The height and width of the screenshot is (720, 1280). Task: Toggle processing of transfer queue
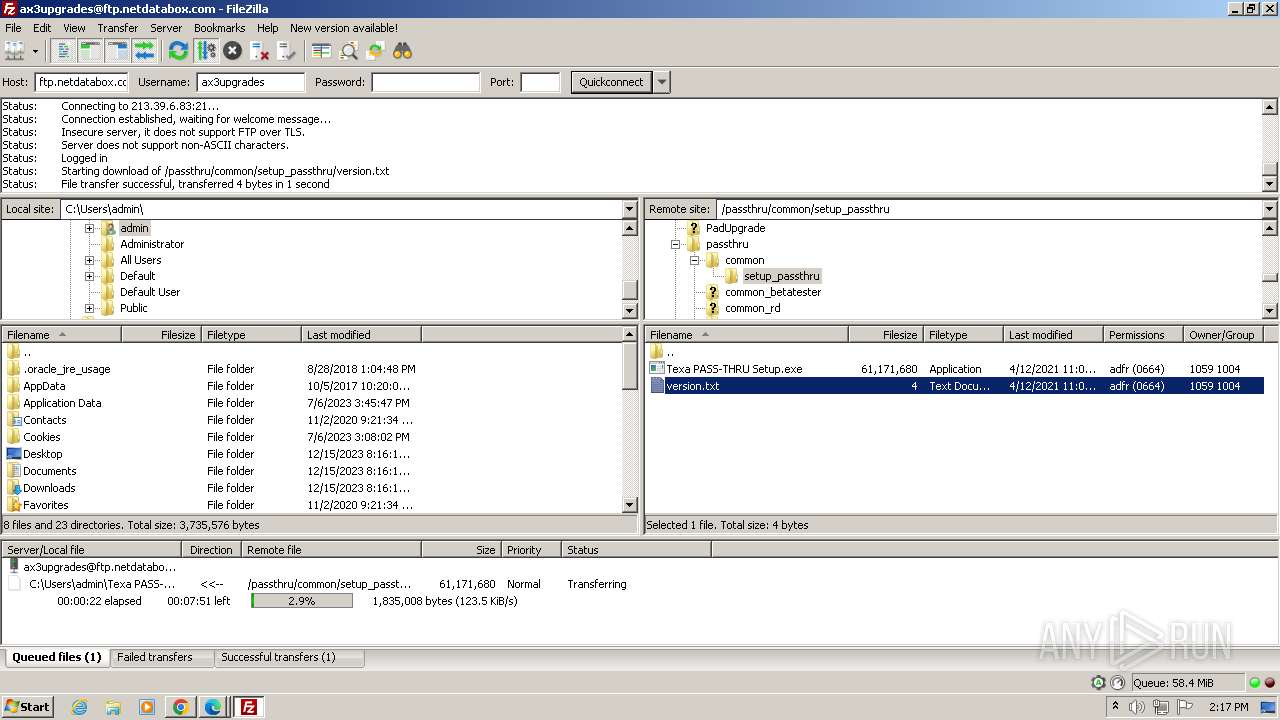click(205, 50)
